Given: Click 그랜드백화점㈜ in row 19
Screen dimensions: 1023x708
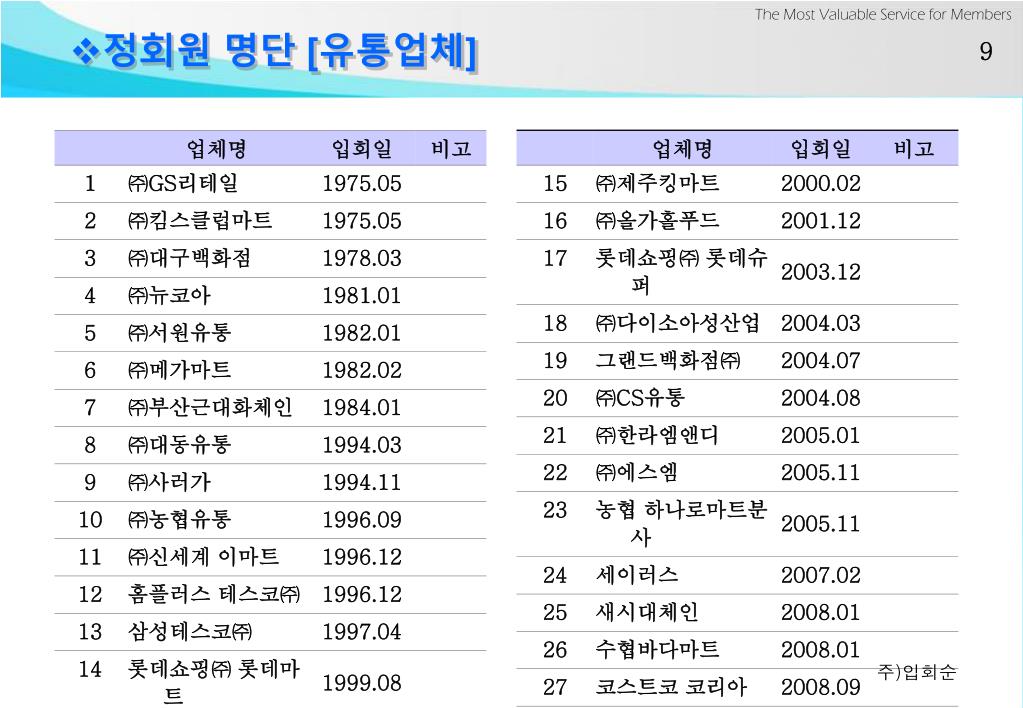Looking at the screenshot, I should pos(668,360).
